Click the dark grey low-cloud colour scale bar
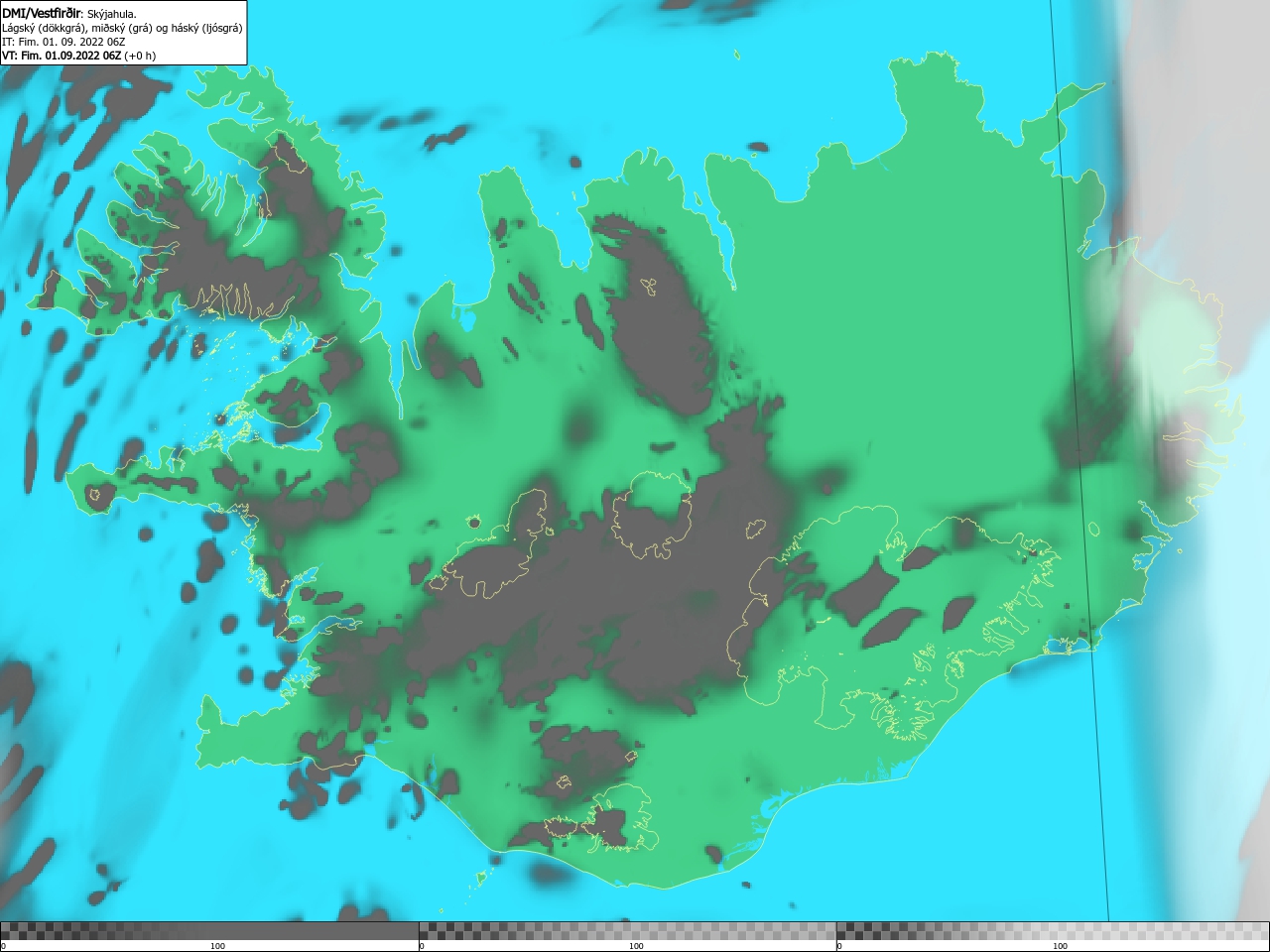 (x=209, y=930)
